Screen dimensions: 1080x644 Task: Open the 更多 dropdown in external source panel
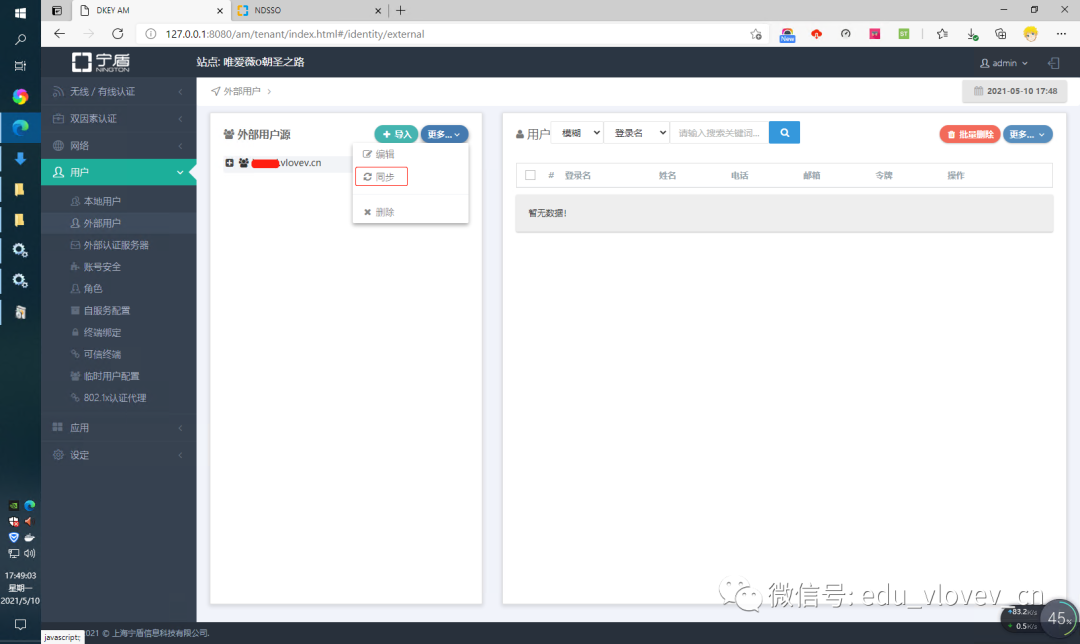pos(444,134)
